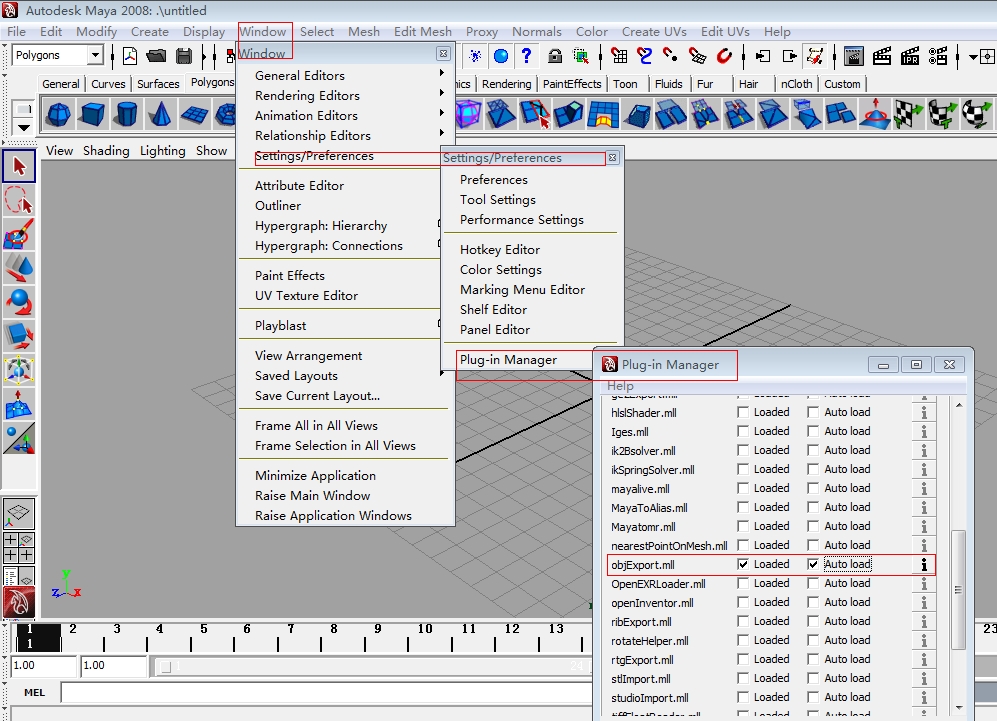Click the single perspective layout icon
The image size is (997, 721).
tap(18, 514)
